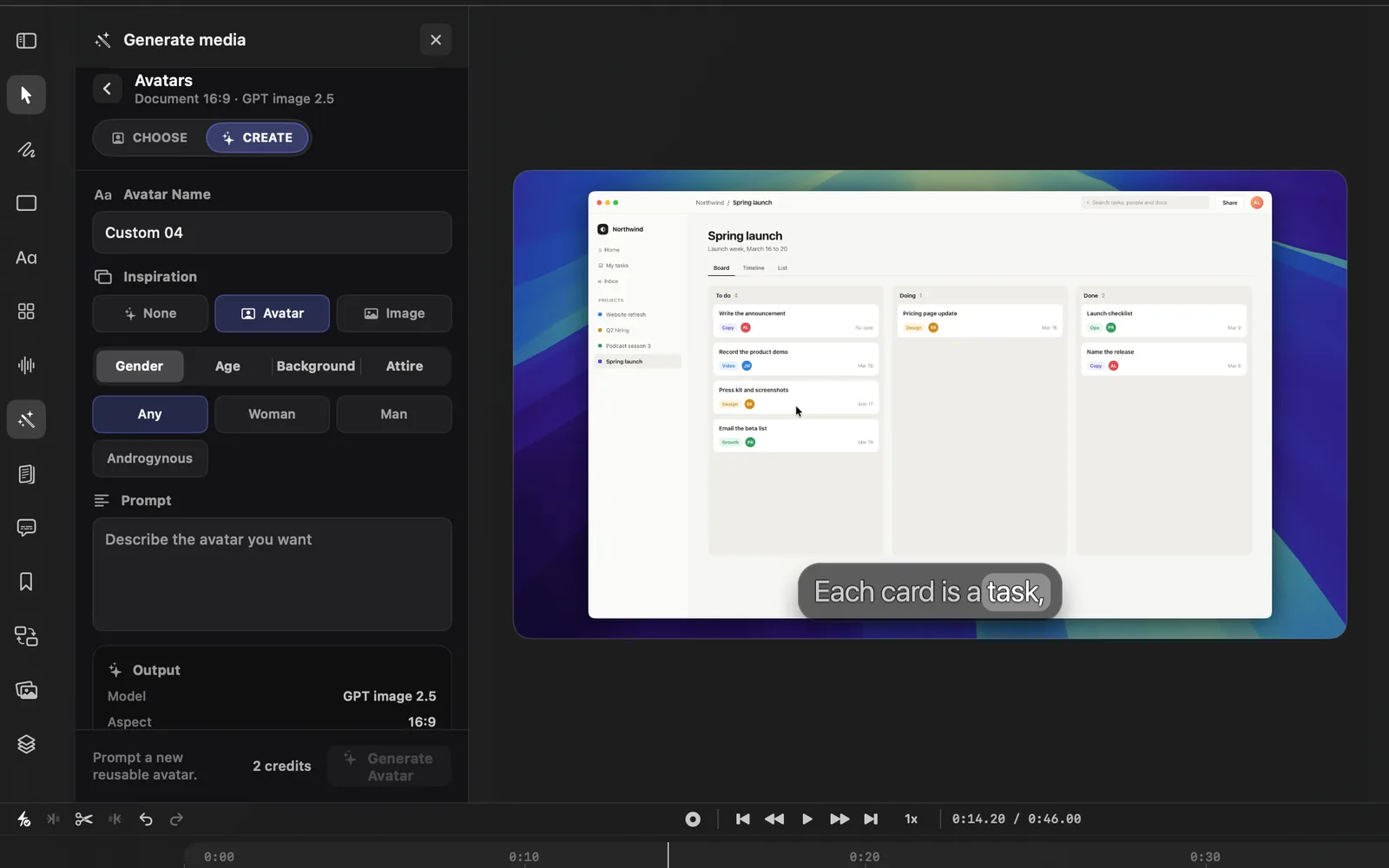Select the pointer arrow tool
The width and height of the screenshot is (1389, 868).
coord(26,95)
